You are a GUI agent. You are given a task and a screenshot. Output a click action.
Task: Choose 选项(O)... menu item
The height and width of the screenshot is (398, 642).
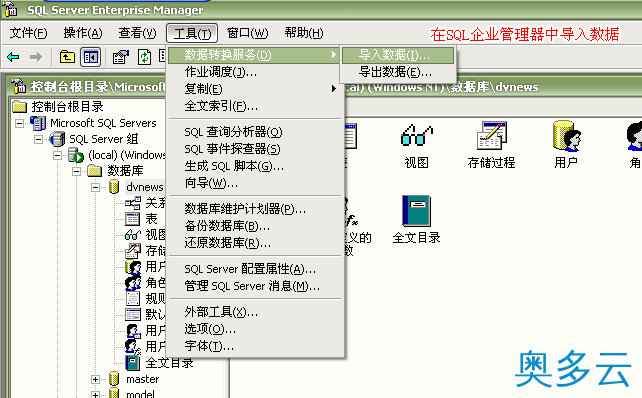pyautogui.click(x=255, y=329)
